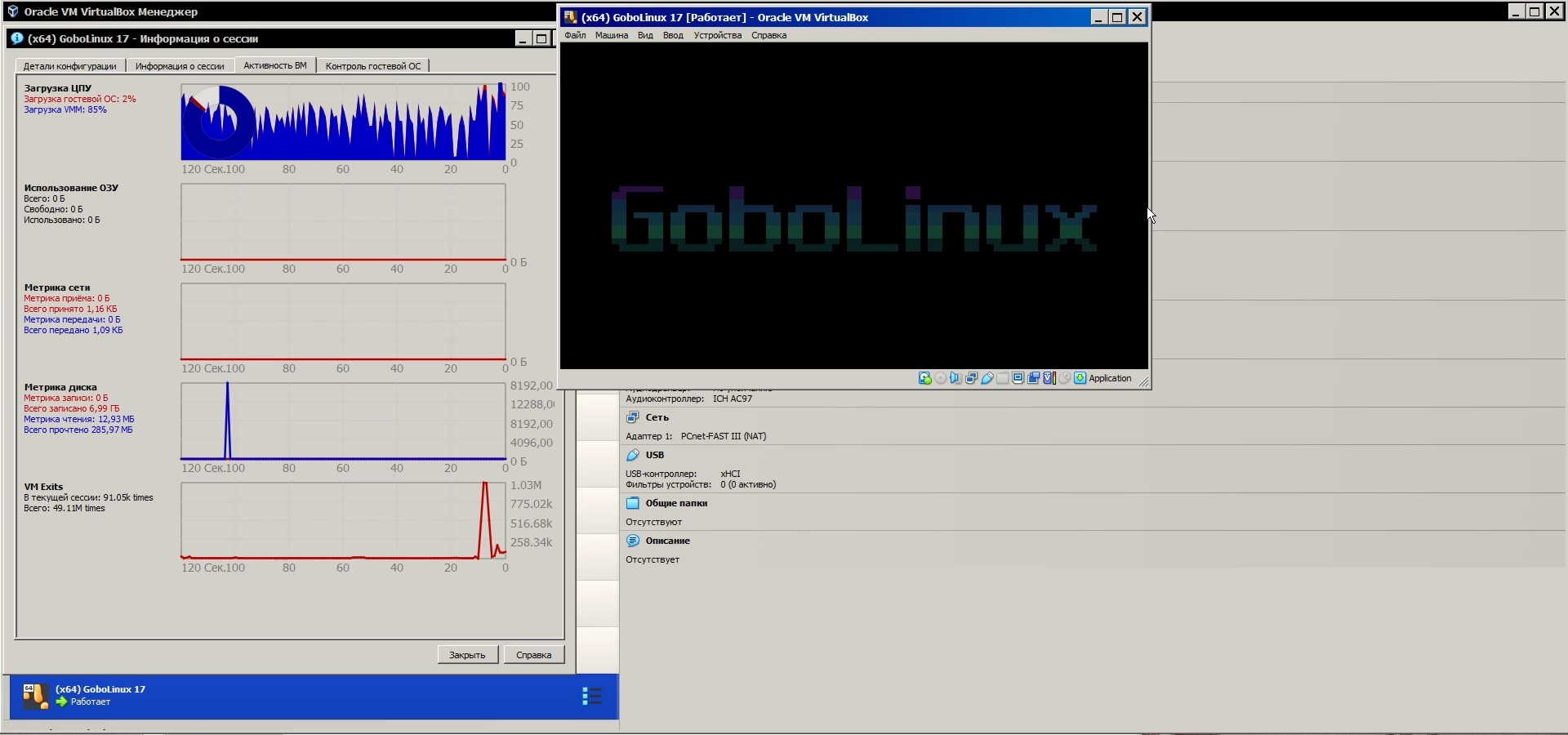Click the USB section icon in Manager details
The width and height of the screenshot is (1568, 735).
coord(632,455)
